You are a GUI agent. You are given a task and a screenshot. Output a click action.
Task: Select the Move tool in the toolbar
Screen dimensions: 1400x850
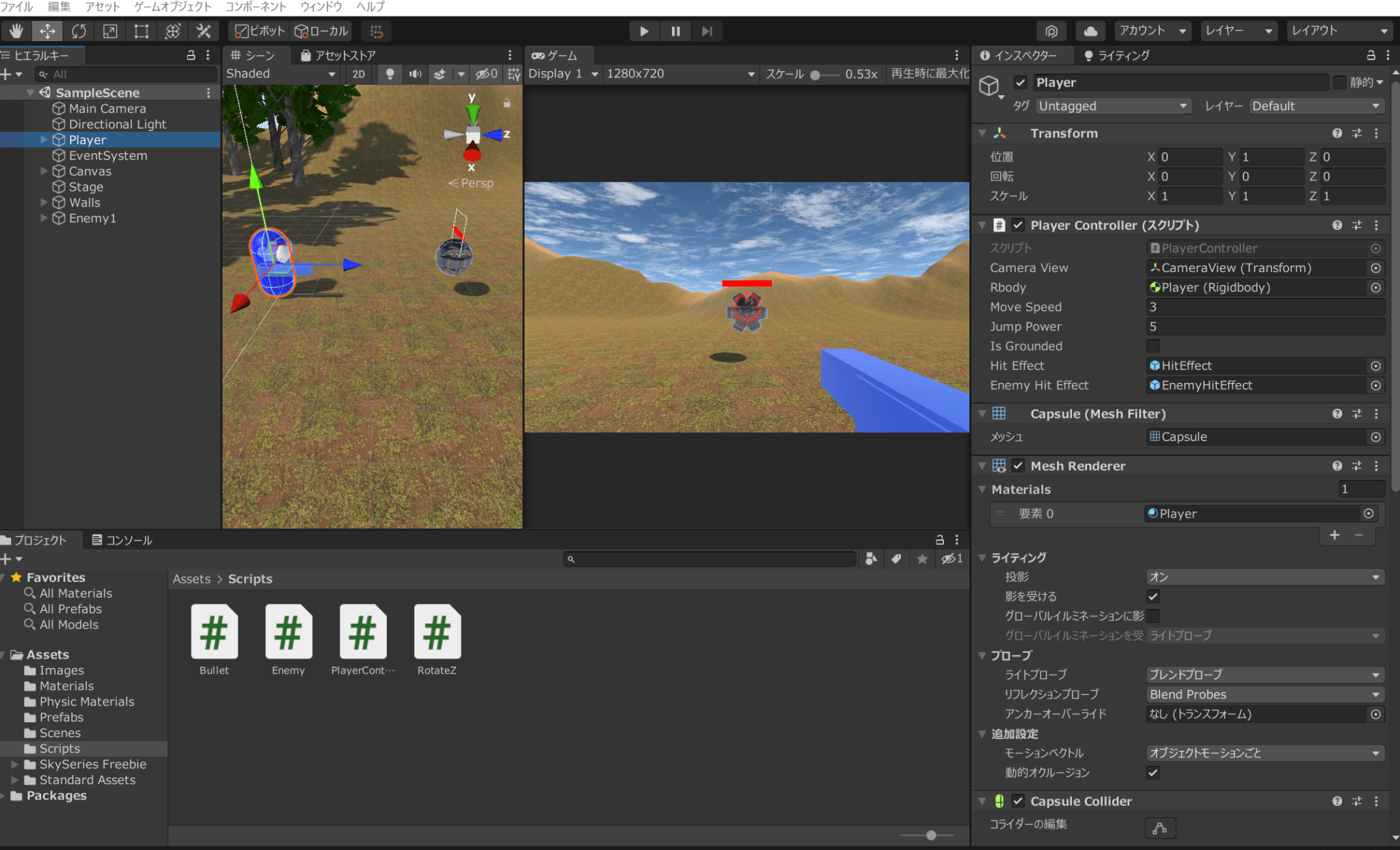tap(46, 31)
